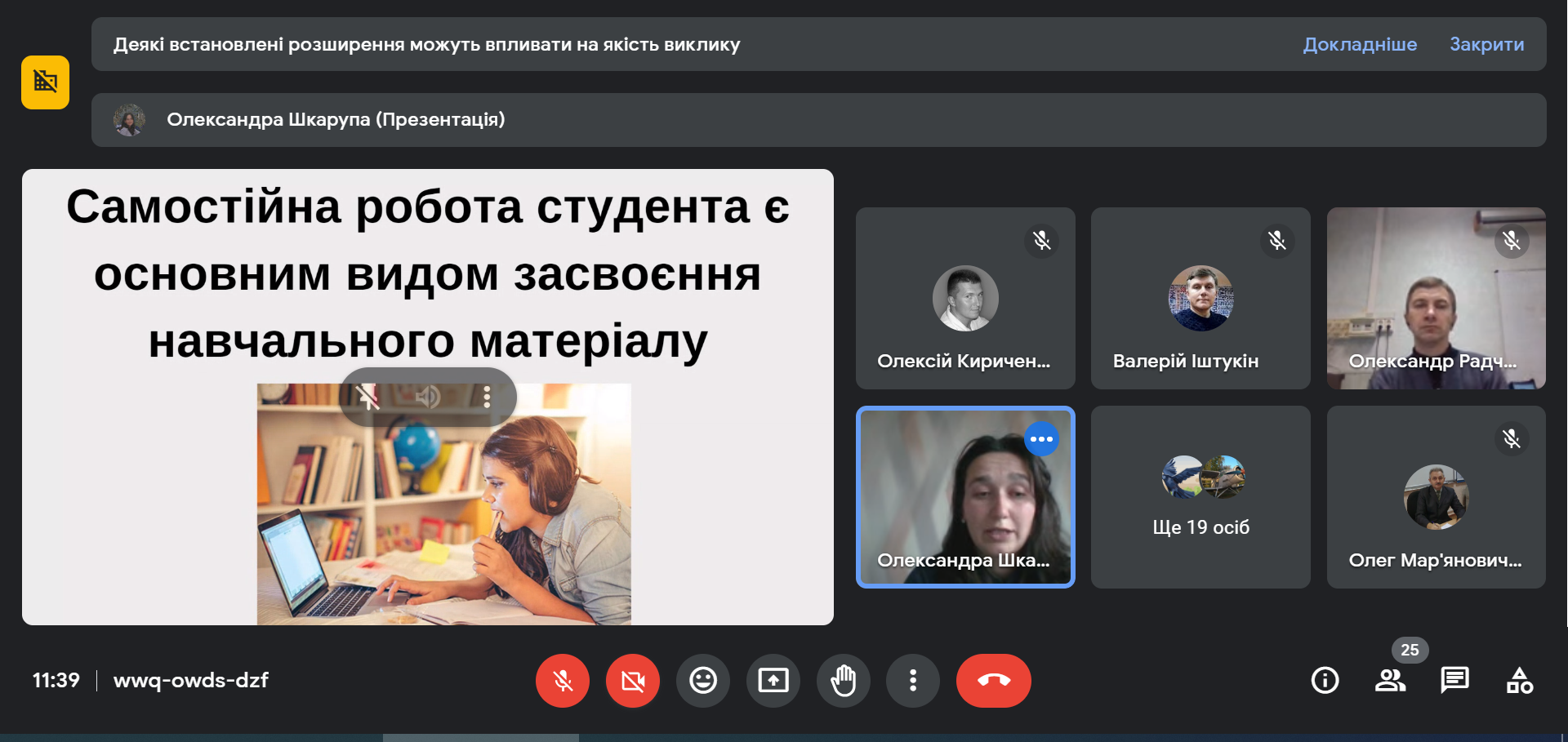Open meeting details info icon
Viewport: 1568px width, 742px height.
pos(1325,681)
